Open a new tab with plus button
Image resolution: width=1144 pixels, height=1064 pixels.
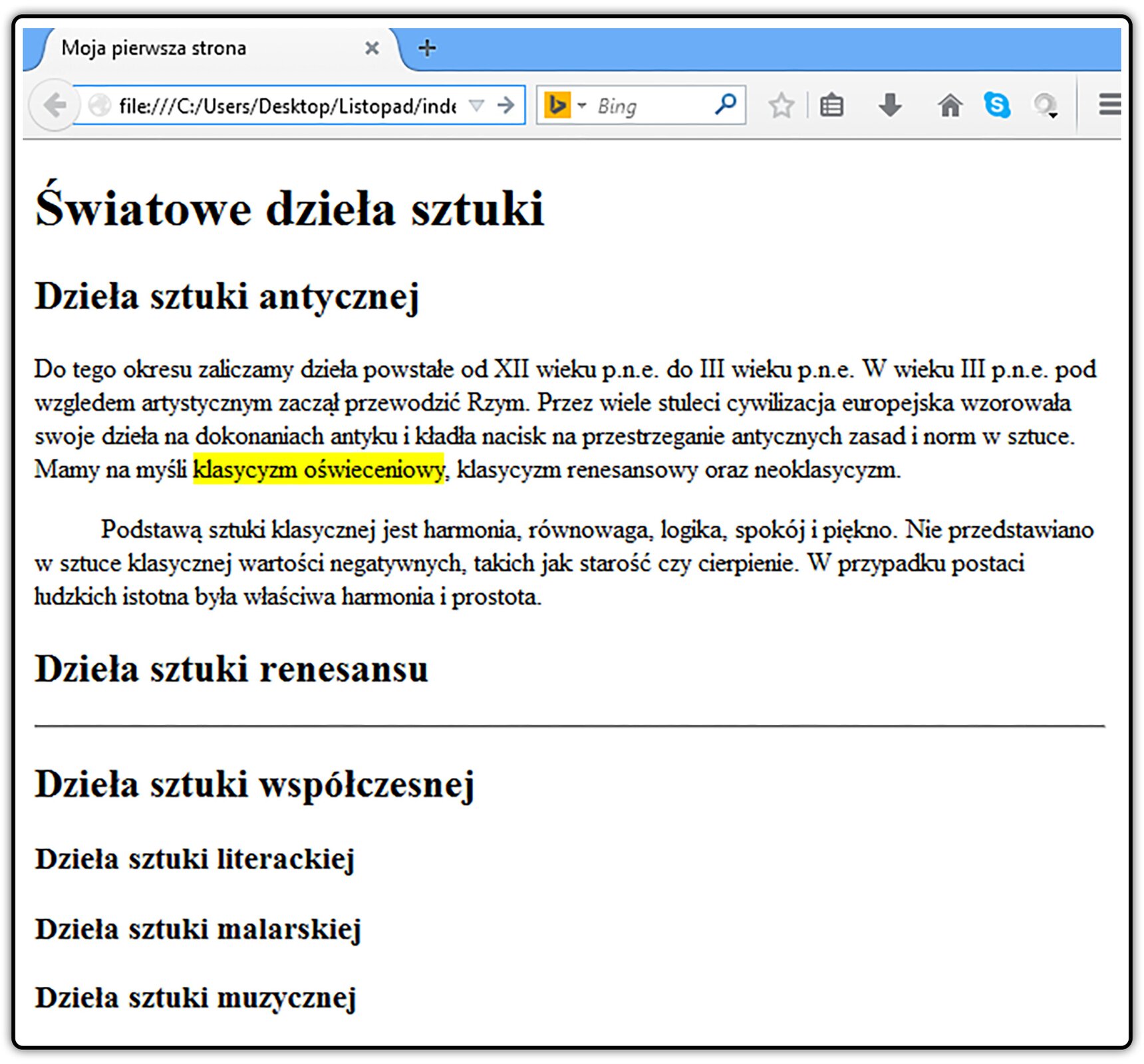pos(427,48)
